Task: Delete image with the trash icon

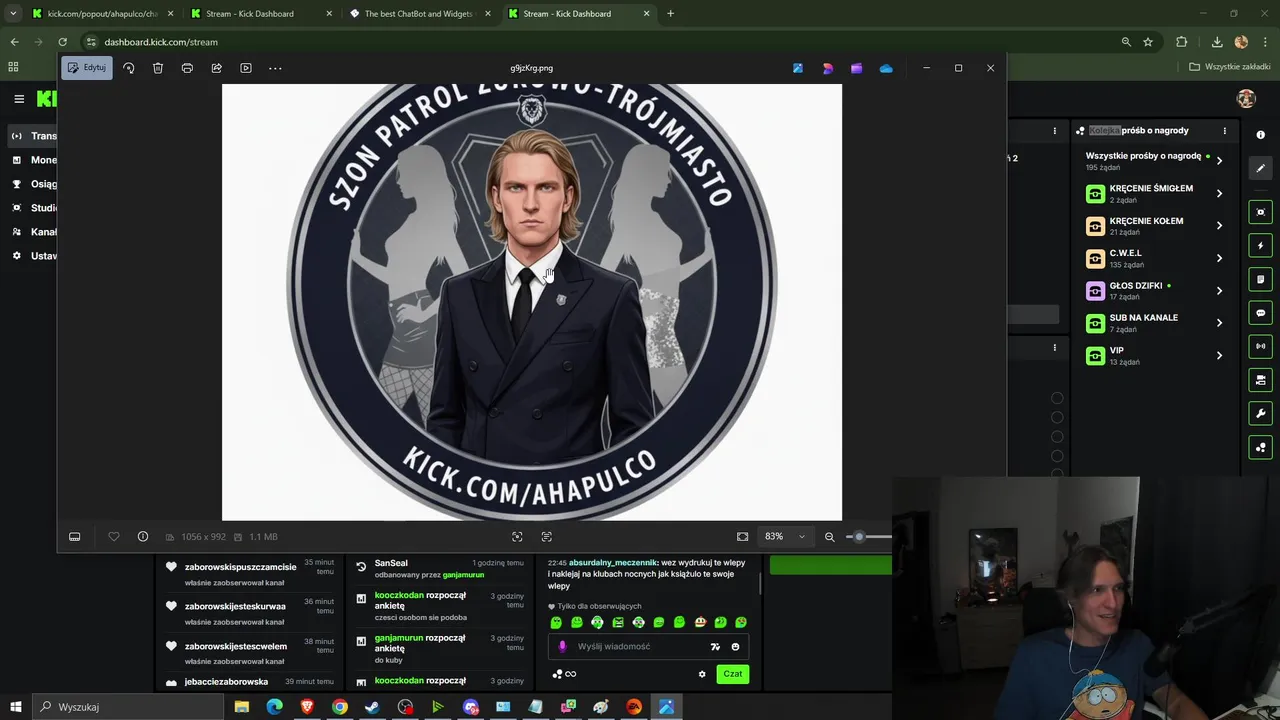Action: 158,68
